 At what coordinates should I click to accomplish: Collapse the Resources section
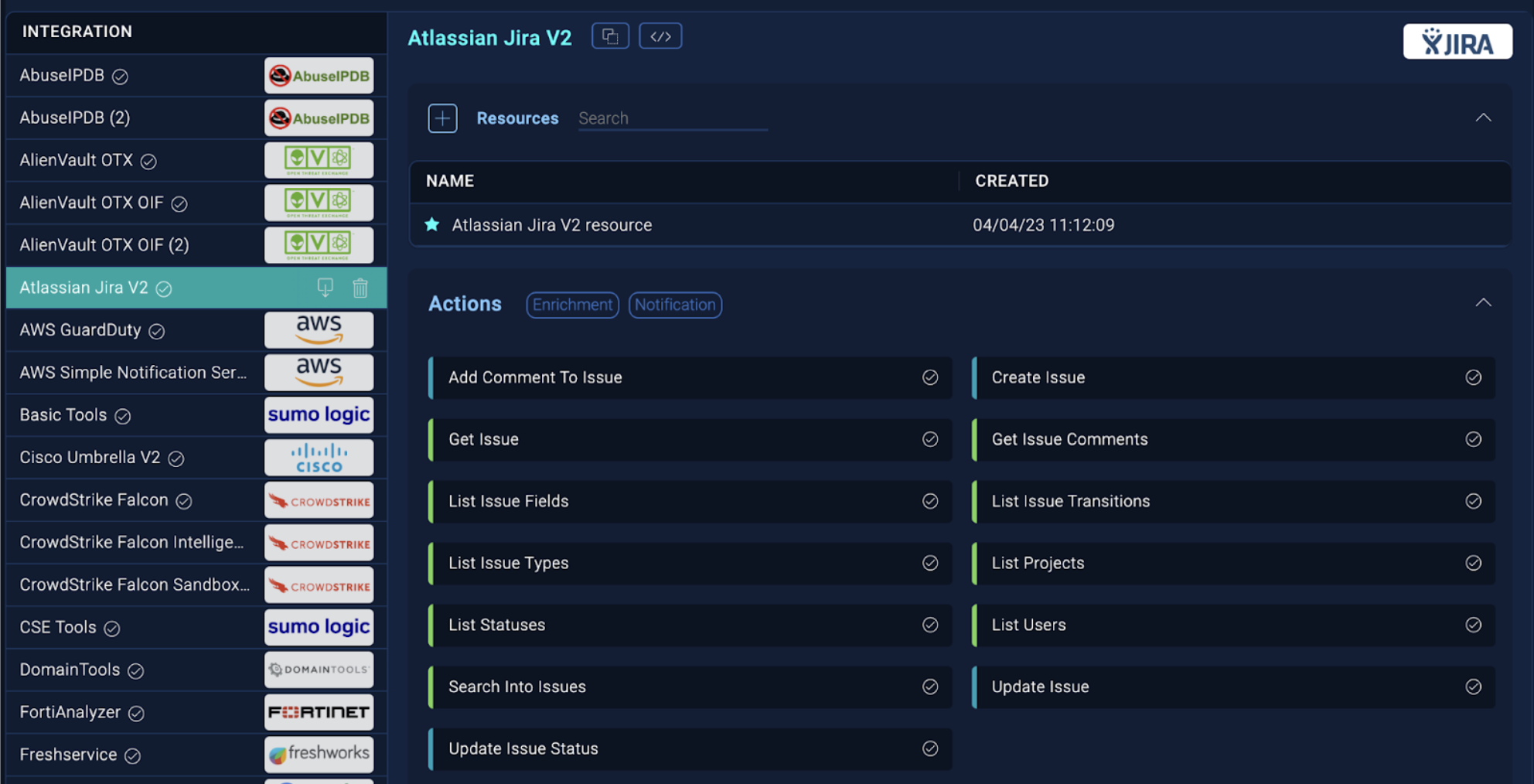1483,118
